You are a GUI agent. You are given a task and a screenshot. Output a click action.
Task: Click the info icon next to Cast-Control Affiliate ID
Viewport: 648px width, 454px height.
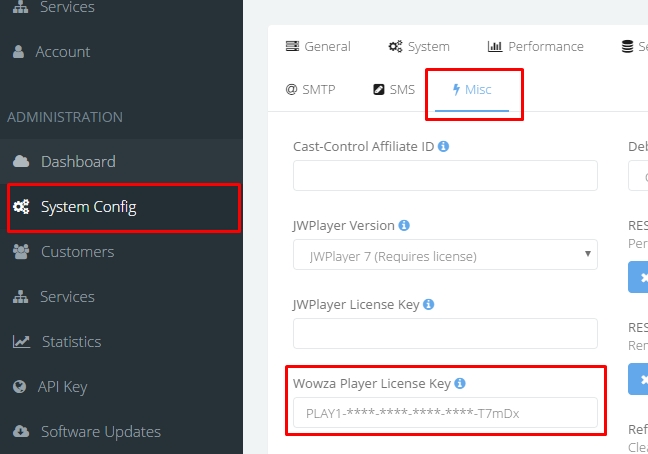(x=443, y=146)
